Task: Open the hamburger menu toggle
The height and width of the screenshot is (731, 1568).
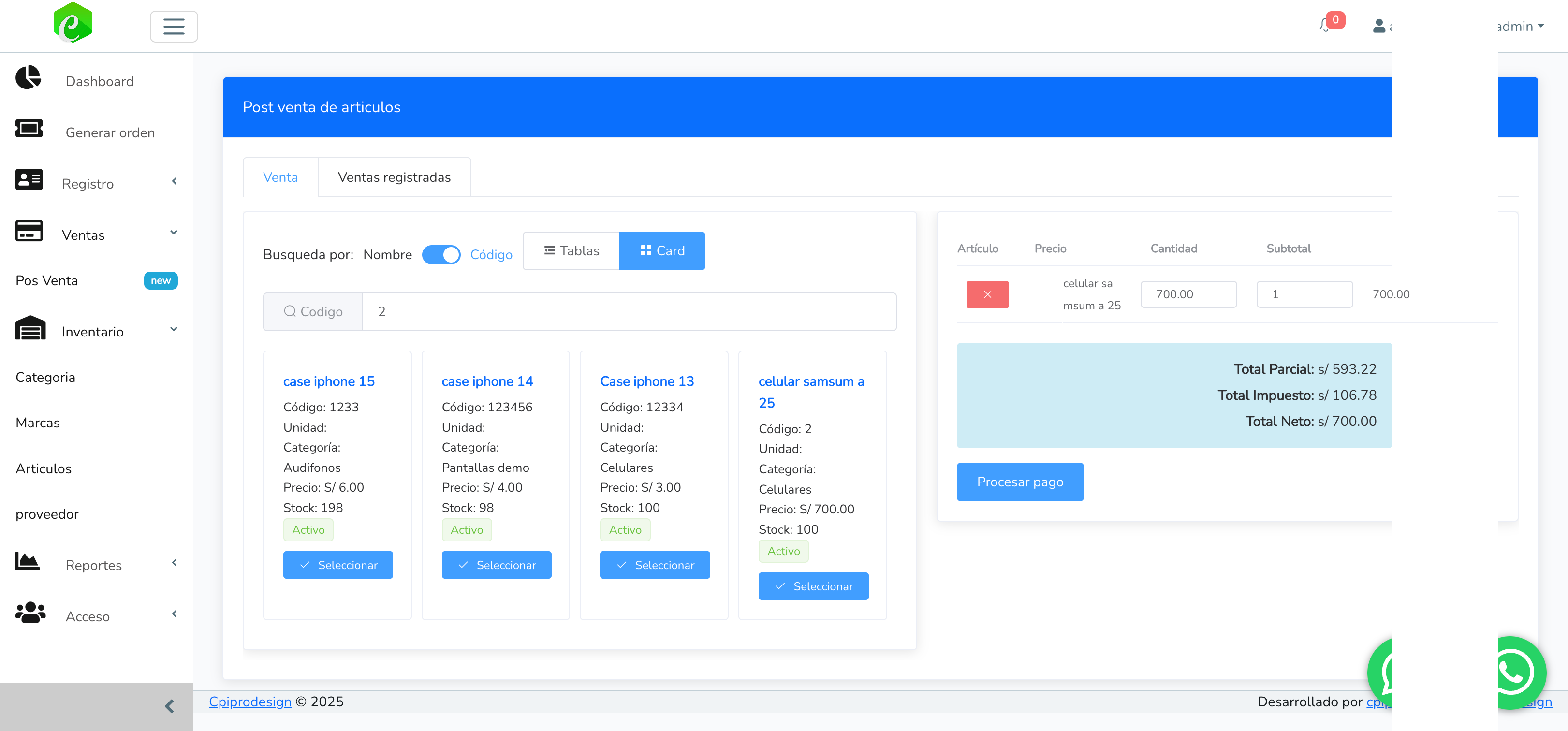Action: click(174, 26)
